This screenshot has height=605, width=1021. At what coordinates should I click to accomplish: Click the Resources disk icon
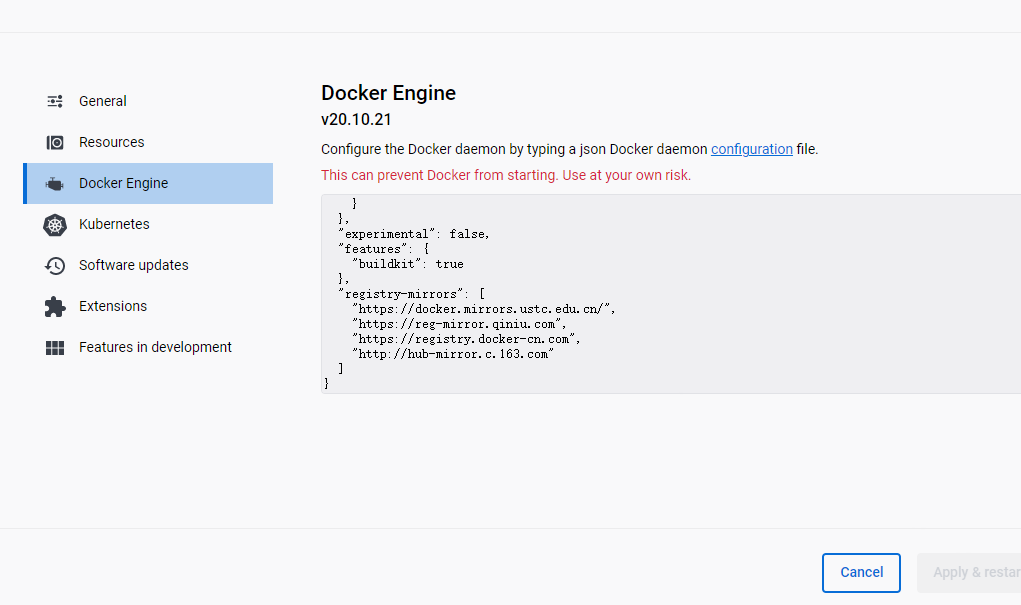(x=55, y=142)
